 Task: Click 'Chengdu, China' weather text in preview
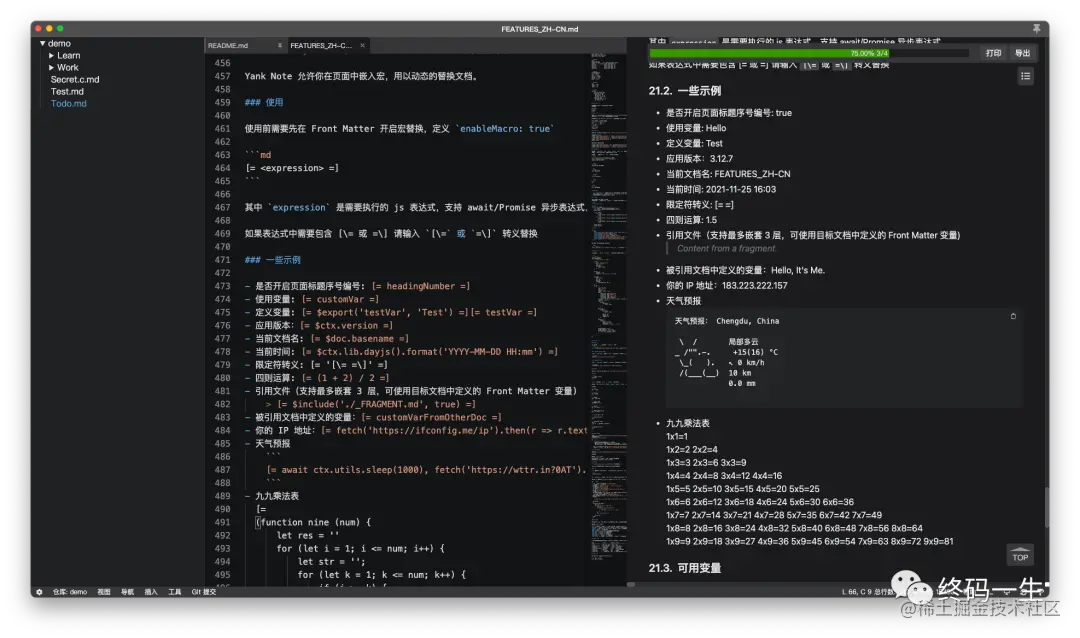tap(747, 321)
